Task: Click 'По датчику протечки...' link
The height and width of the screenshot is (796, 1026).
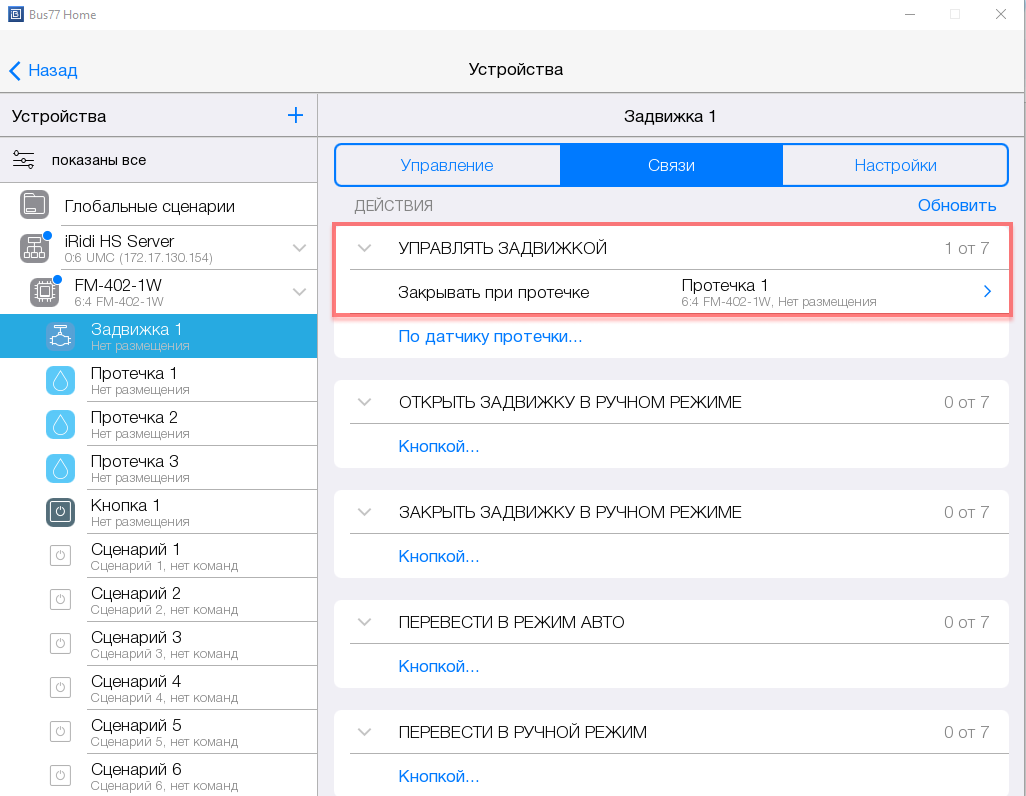Action: click(490, 336)
